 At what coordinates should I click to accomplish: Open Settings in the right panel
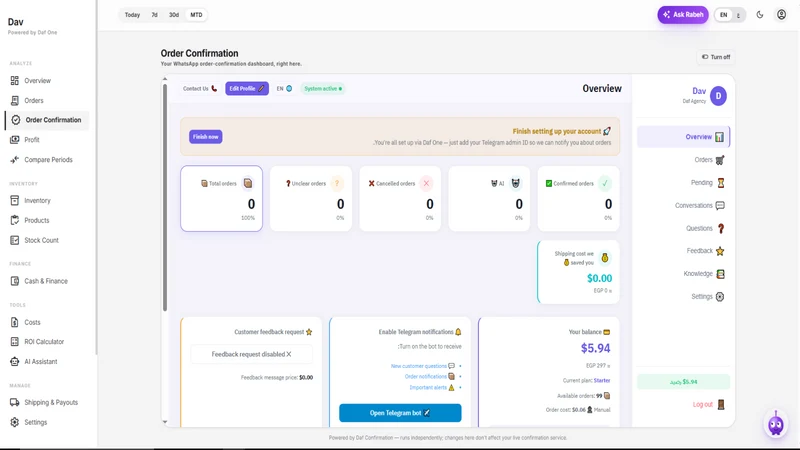point(708,296)
